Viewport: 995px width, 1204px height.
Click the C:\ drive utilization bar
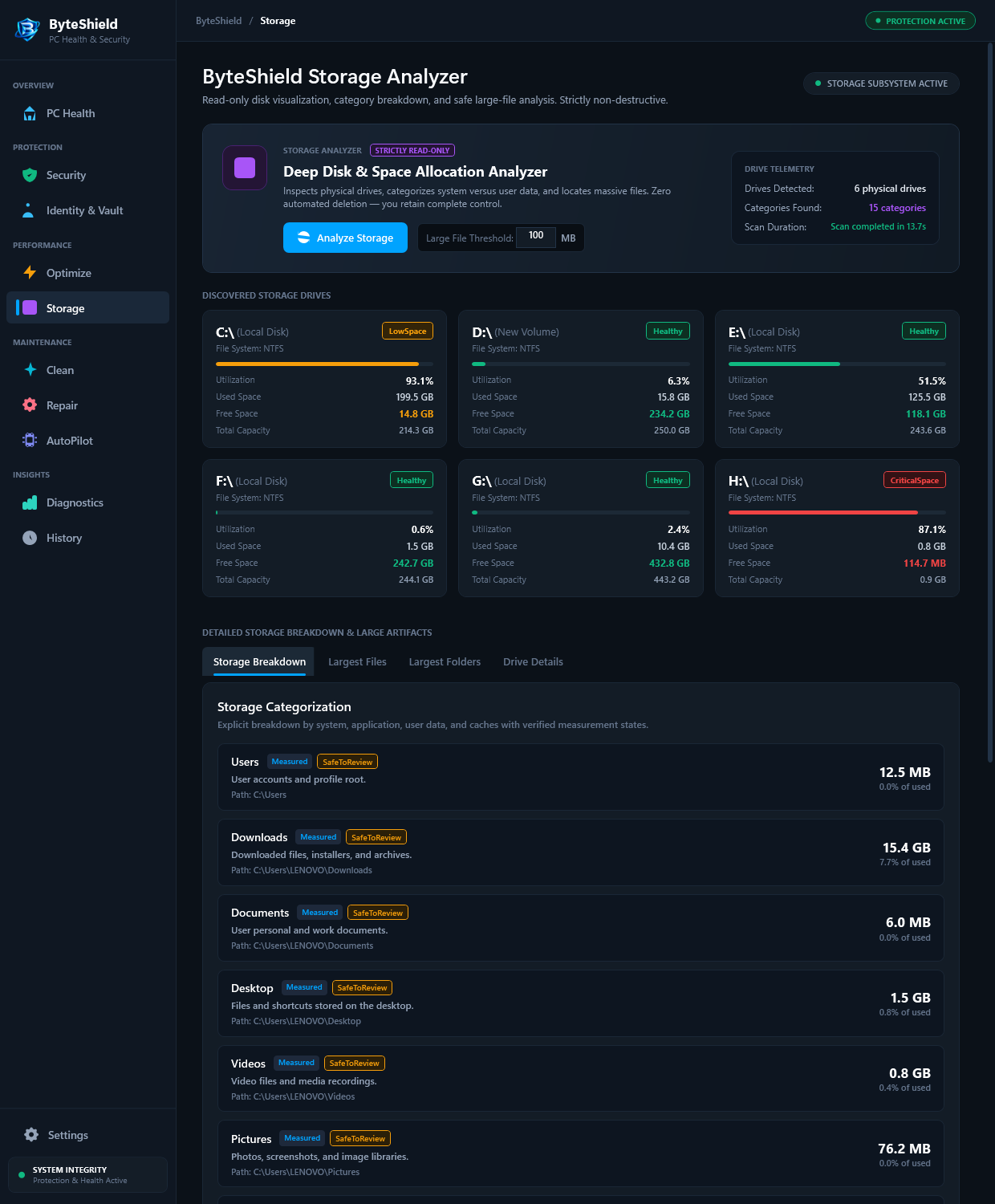[324, 364]
